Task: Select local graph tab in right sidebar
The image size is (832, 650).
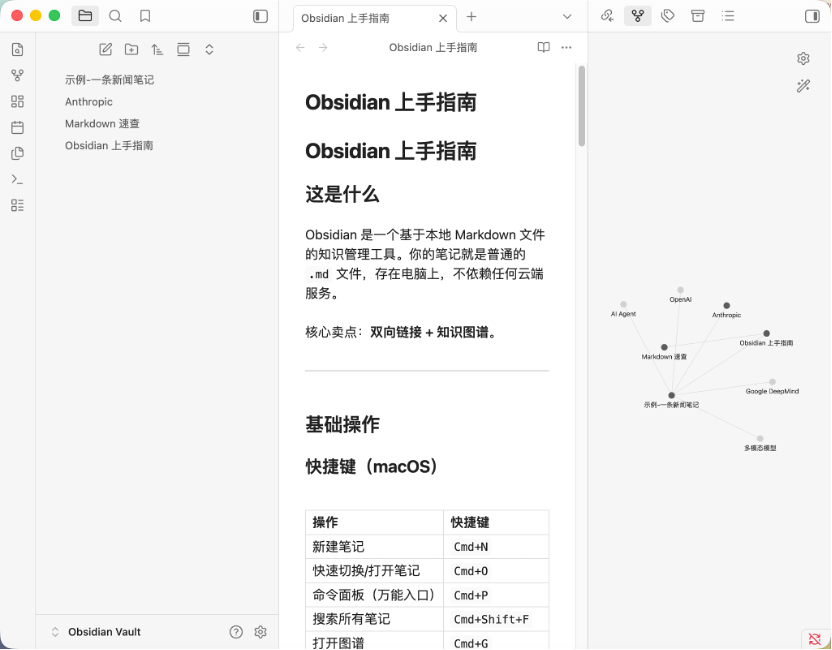Action: pyautogui.click(x=638, y=16)
